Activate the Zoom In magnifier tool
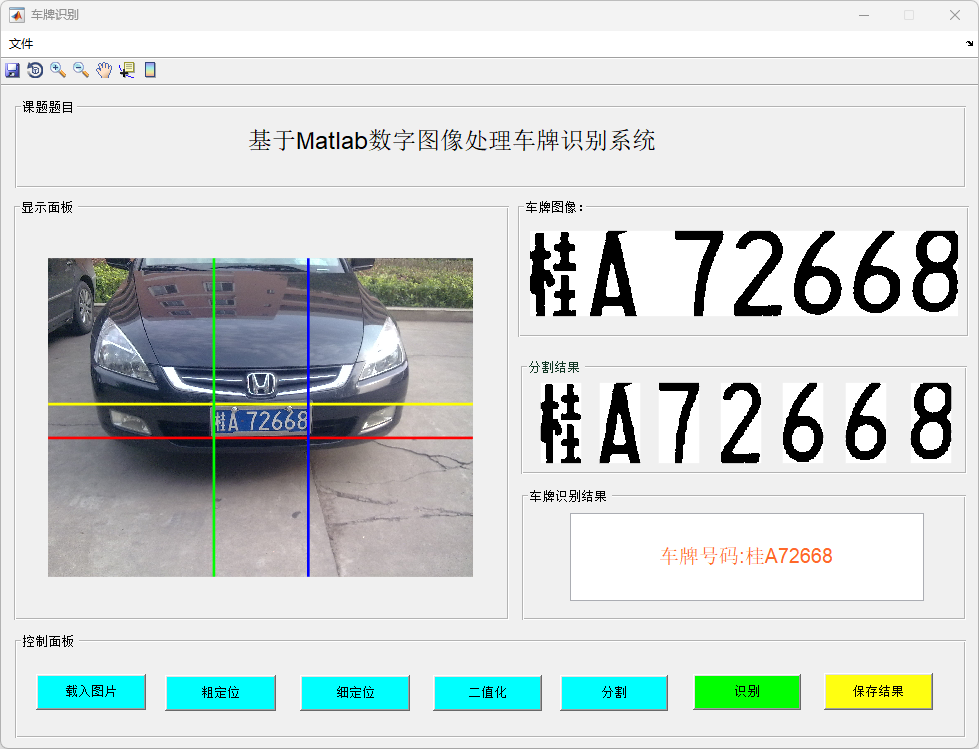979x749 pixels. pos(58,70)
